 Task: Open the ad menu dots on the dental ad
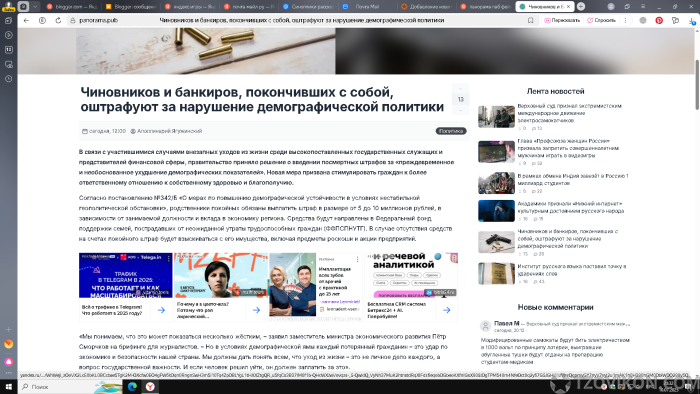click(x=358, y=259)
